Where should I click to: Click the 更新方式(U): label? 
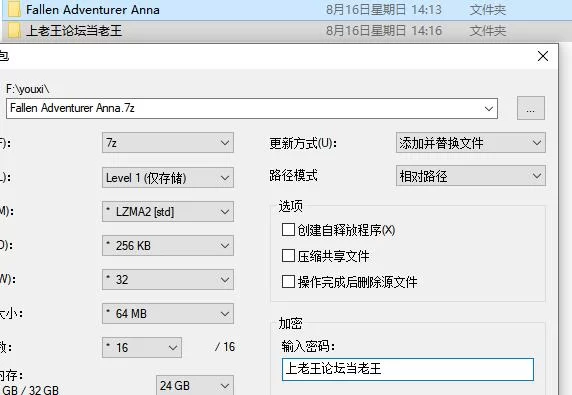tap(303, 143)
